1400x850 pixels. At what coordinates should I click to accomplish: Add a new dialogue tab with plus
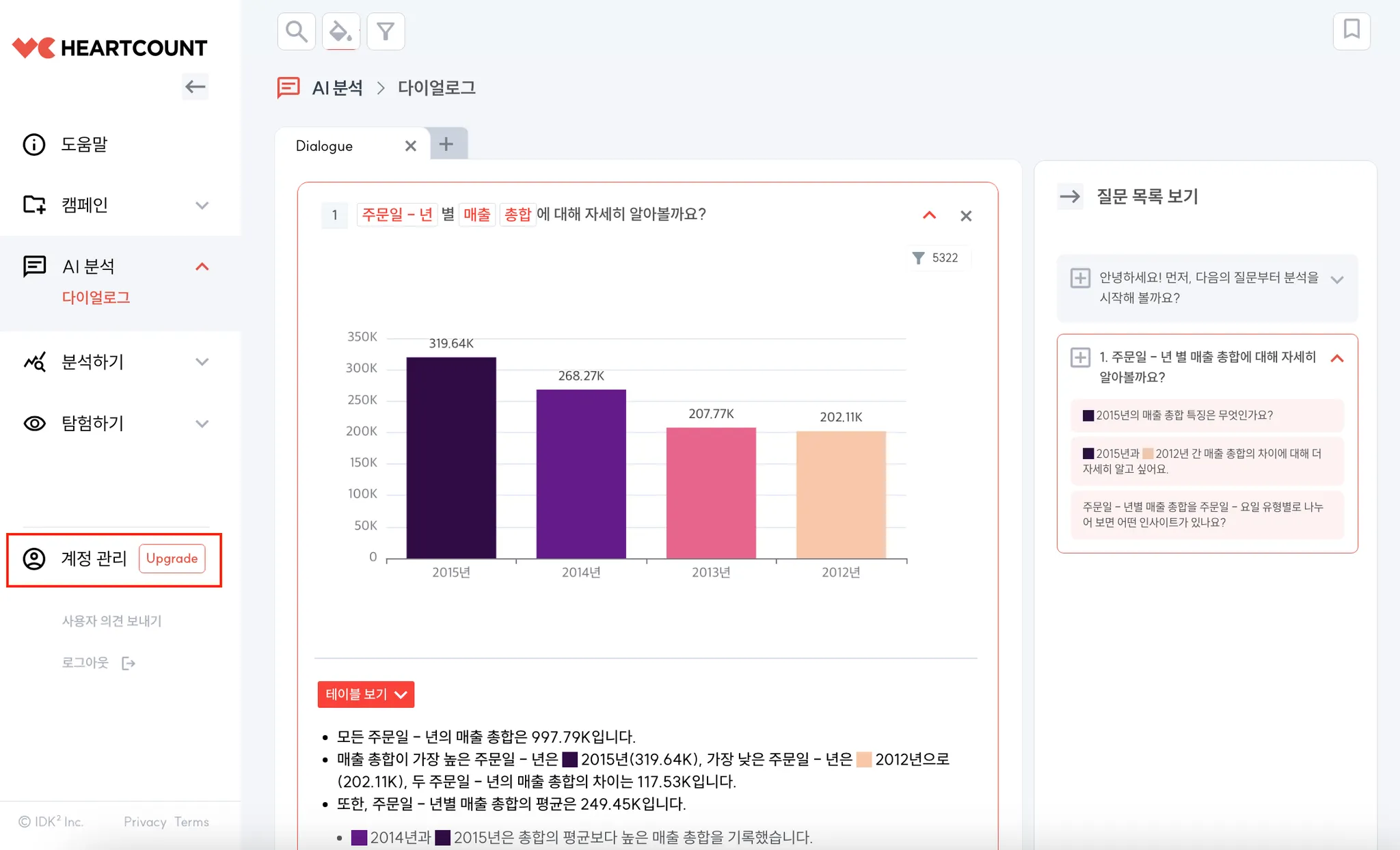click(x=446, y=144)
